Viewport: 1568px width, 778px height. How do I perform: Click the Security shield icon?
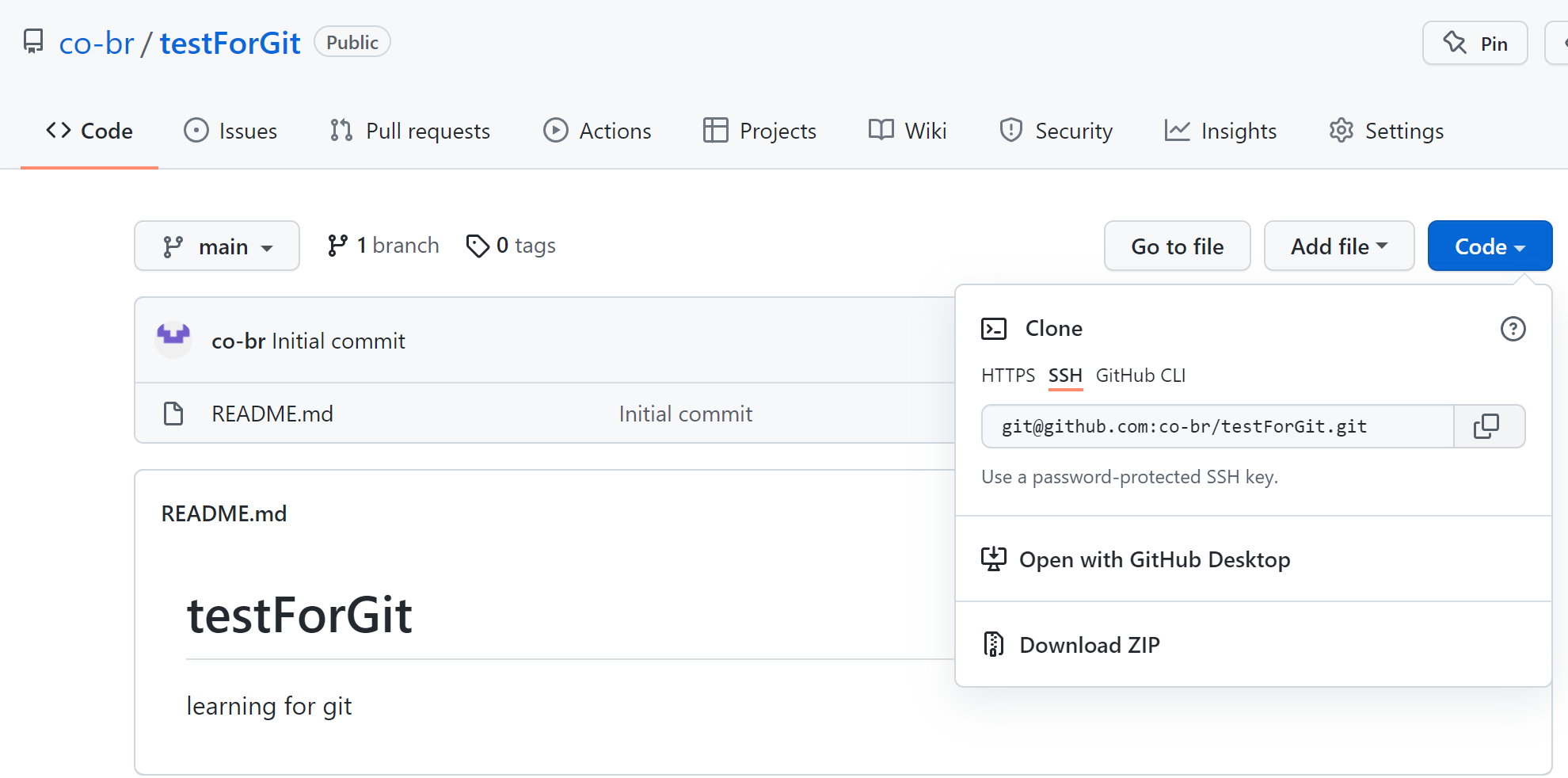tap(1010, 130)
